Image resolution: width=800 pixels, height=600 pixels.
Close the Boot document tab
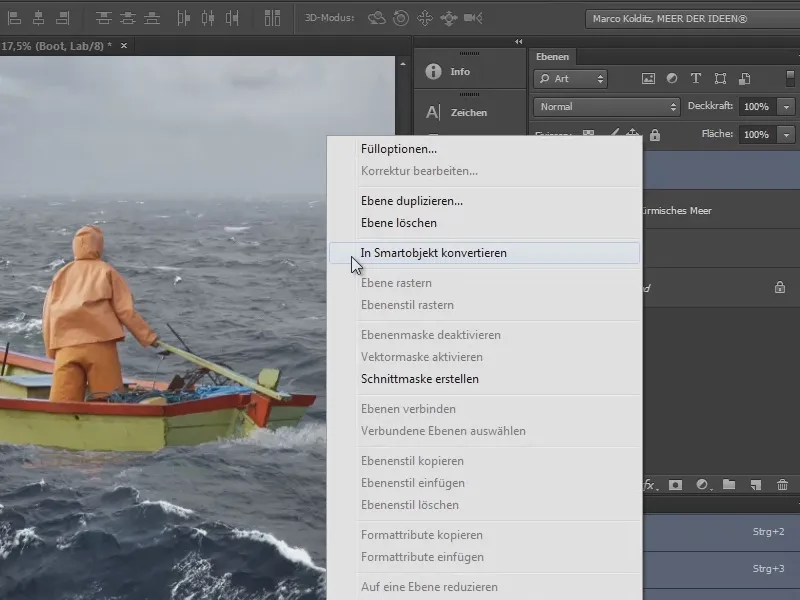point(123,46)
